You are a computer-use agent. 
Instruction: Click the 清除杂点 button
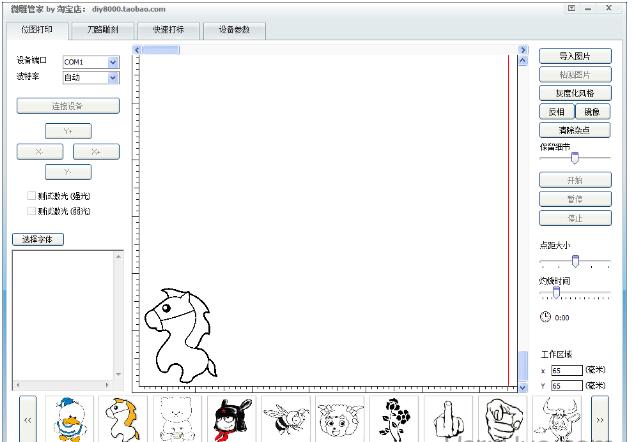(575, 130)
